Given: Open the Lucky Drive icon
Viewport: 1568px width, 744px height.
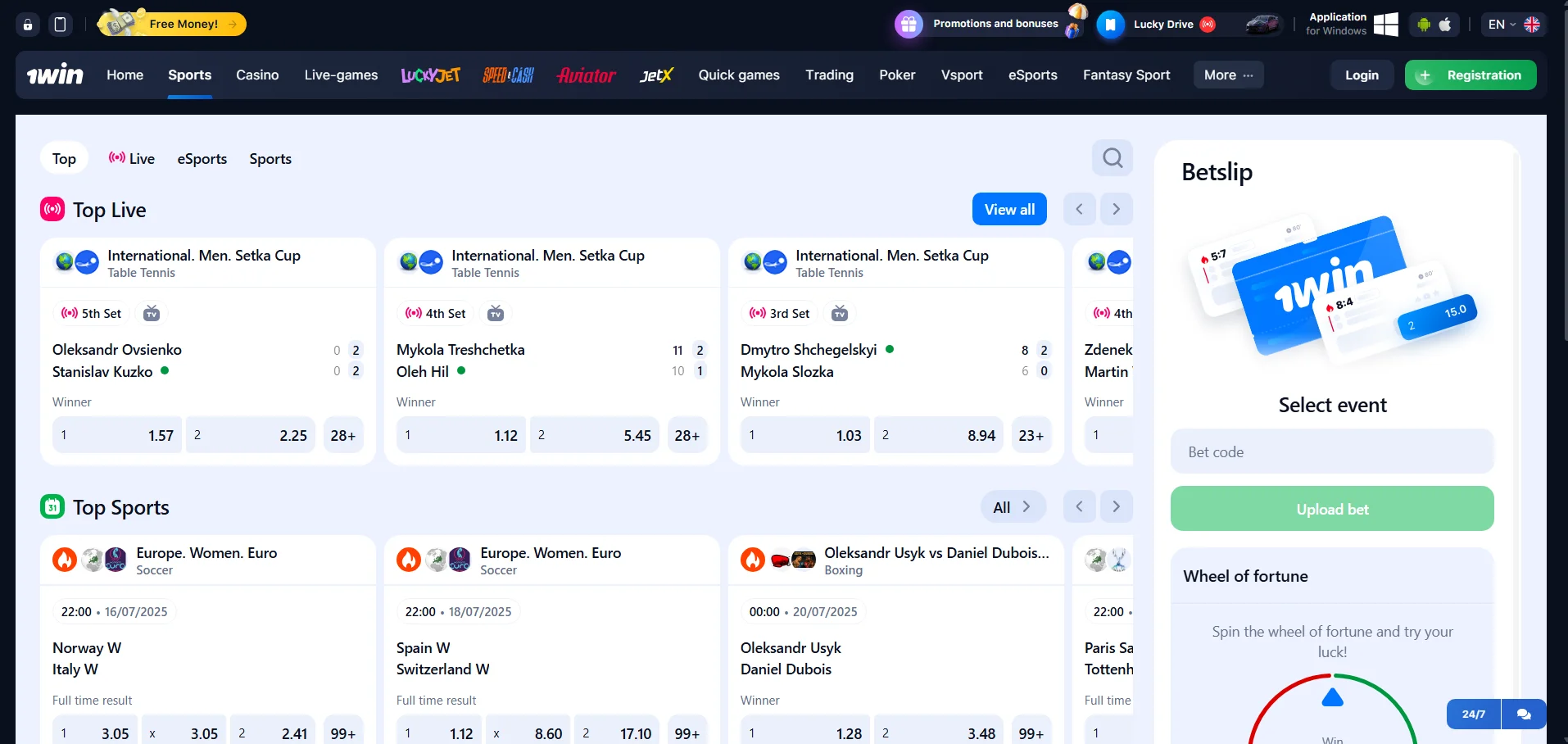Looking at the screenshot, I should click(x=1110, y=25).
